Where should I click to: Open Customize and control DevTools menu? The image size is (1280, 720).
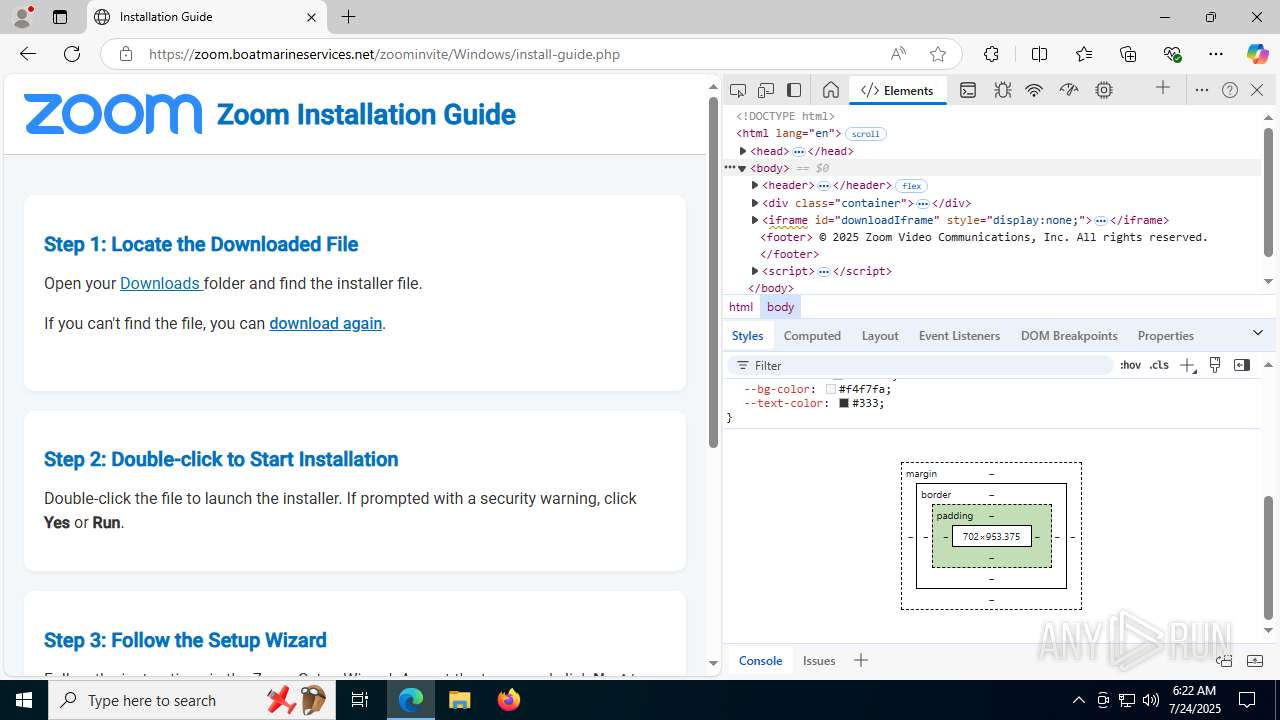click(x=1202, y=90)
